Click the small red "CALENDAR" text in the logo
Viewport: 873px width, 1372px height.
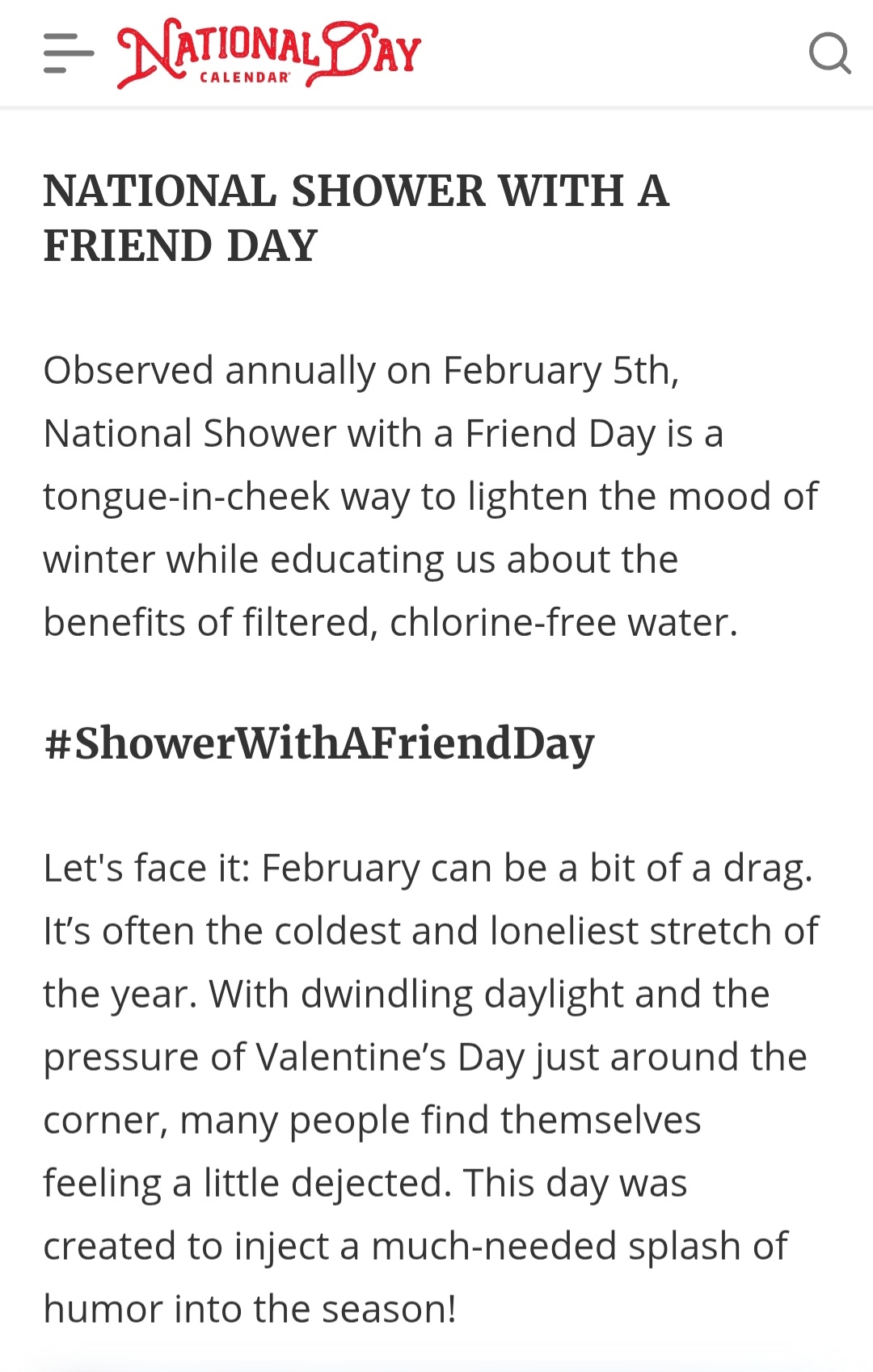(244, 78)
